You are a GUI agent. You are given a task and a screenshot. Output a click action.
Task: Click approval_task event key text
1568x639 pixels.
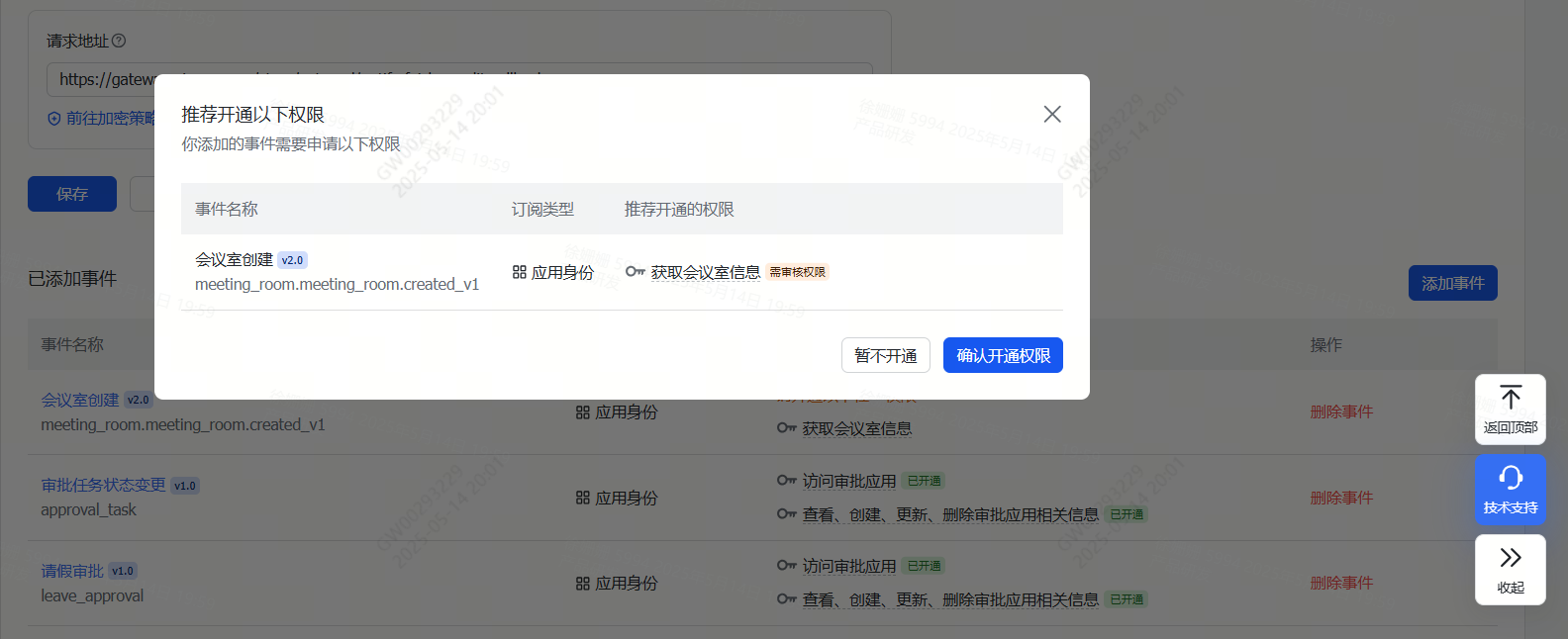click(88, 509)
